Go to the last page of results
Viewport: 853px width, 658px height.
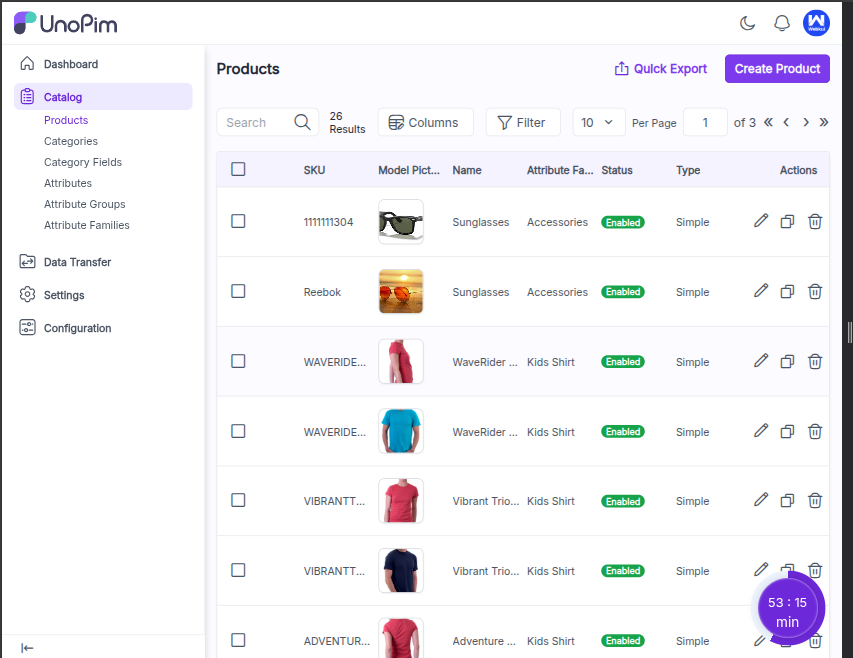coord(824,122)
